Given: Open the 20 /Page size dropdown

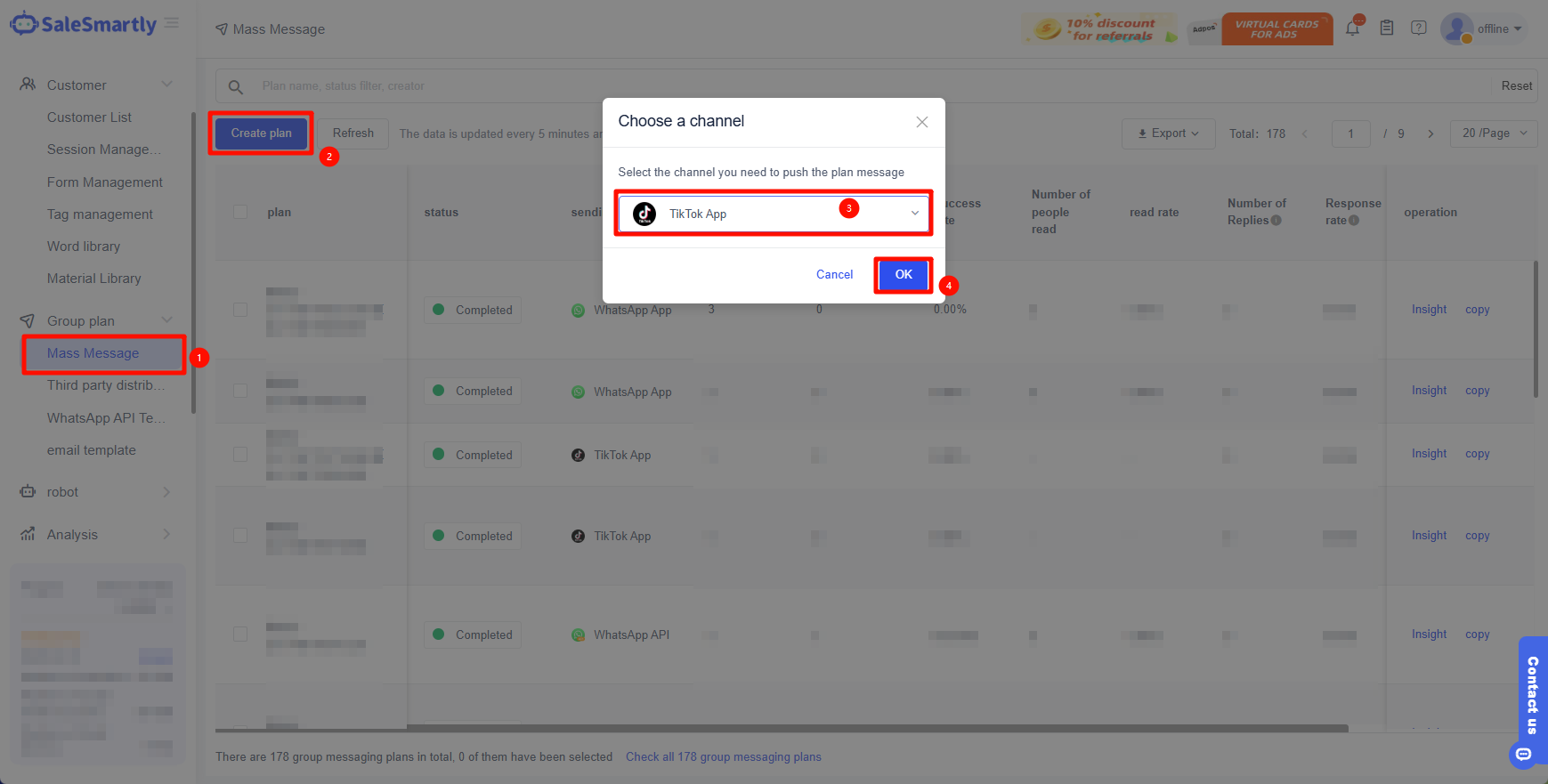Looking at the screenshot, I should tap(1494, 133).
